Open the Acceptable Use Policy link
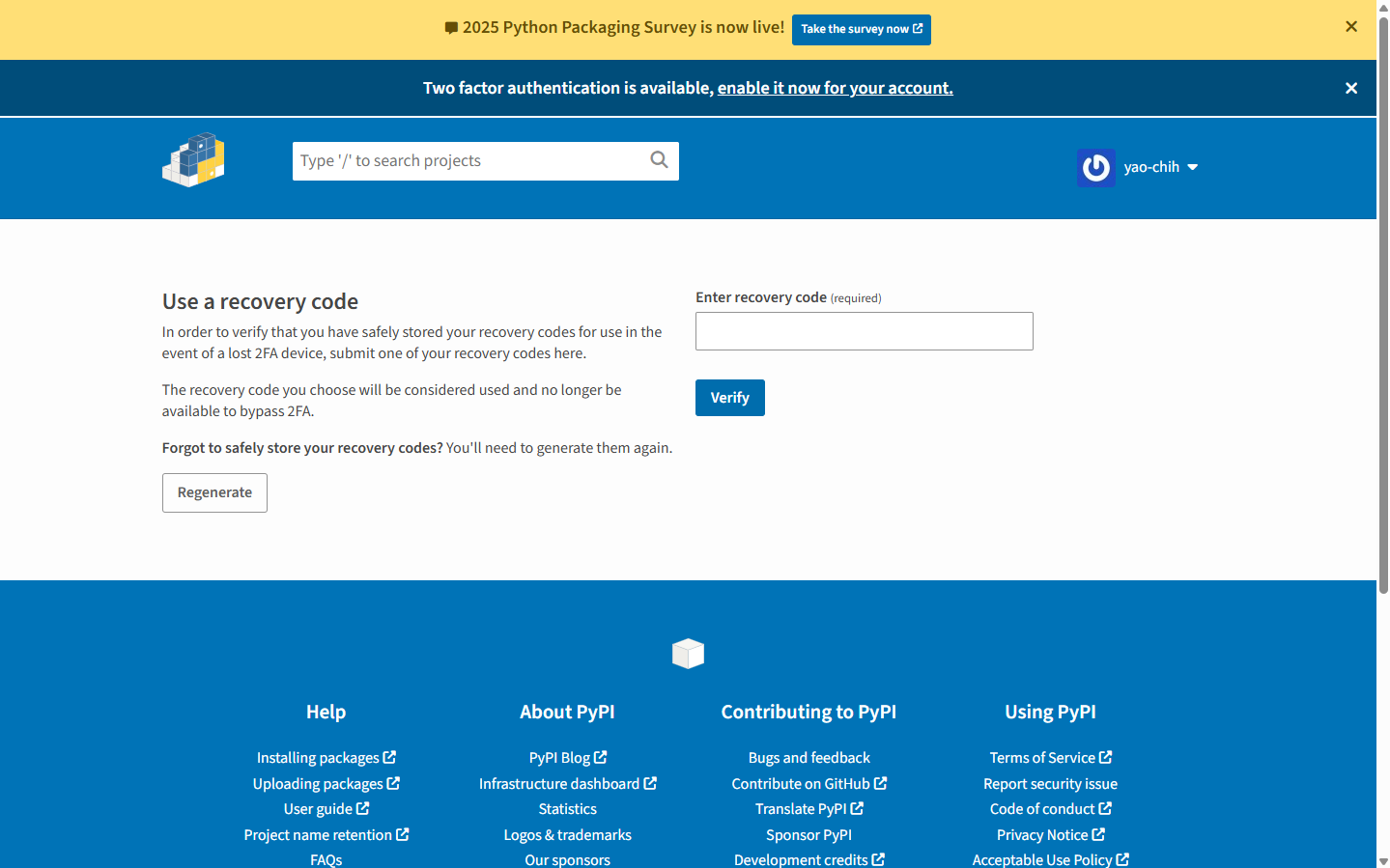 (1051, 859)
